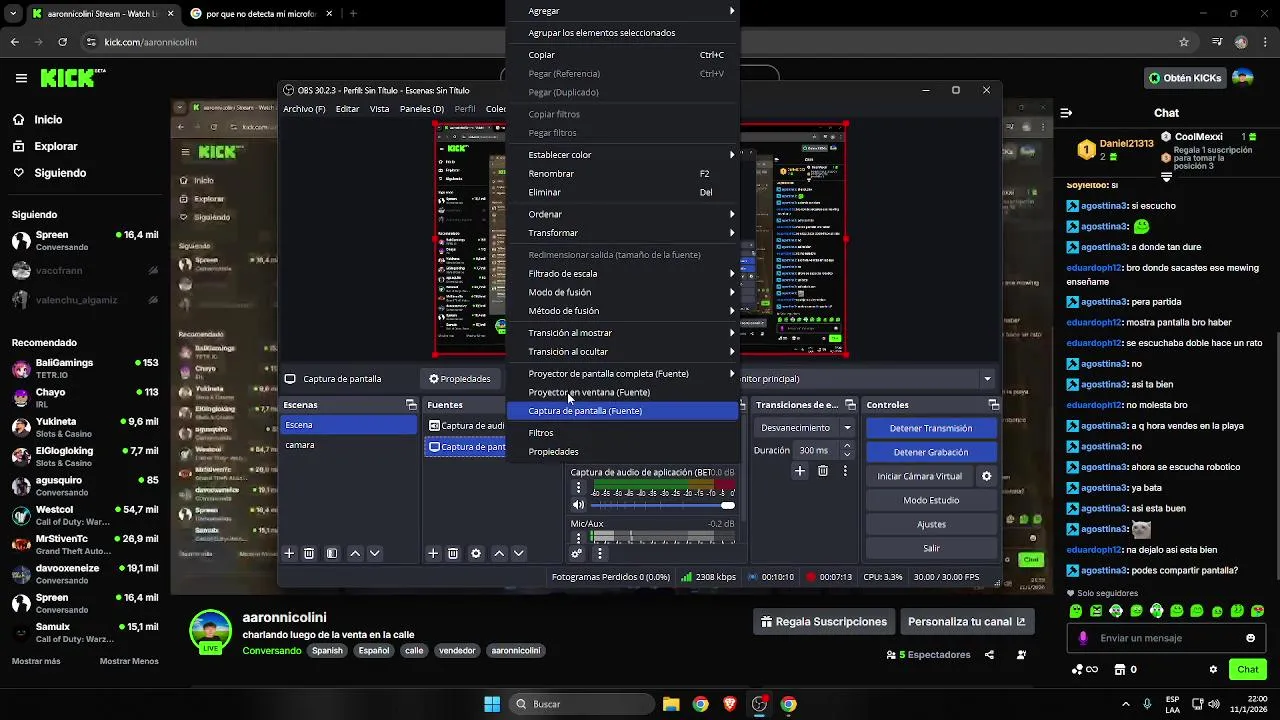Adjust application audio capture volume slider
Image resolution: width=1280 pixels, height=720 pixels.
pyautogui.click(x=663, y=505)
